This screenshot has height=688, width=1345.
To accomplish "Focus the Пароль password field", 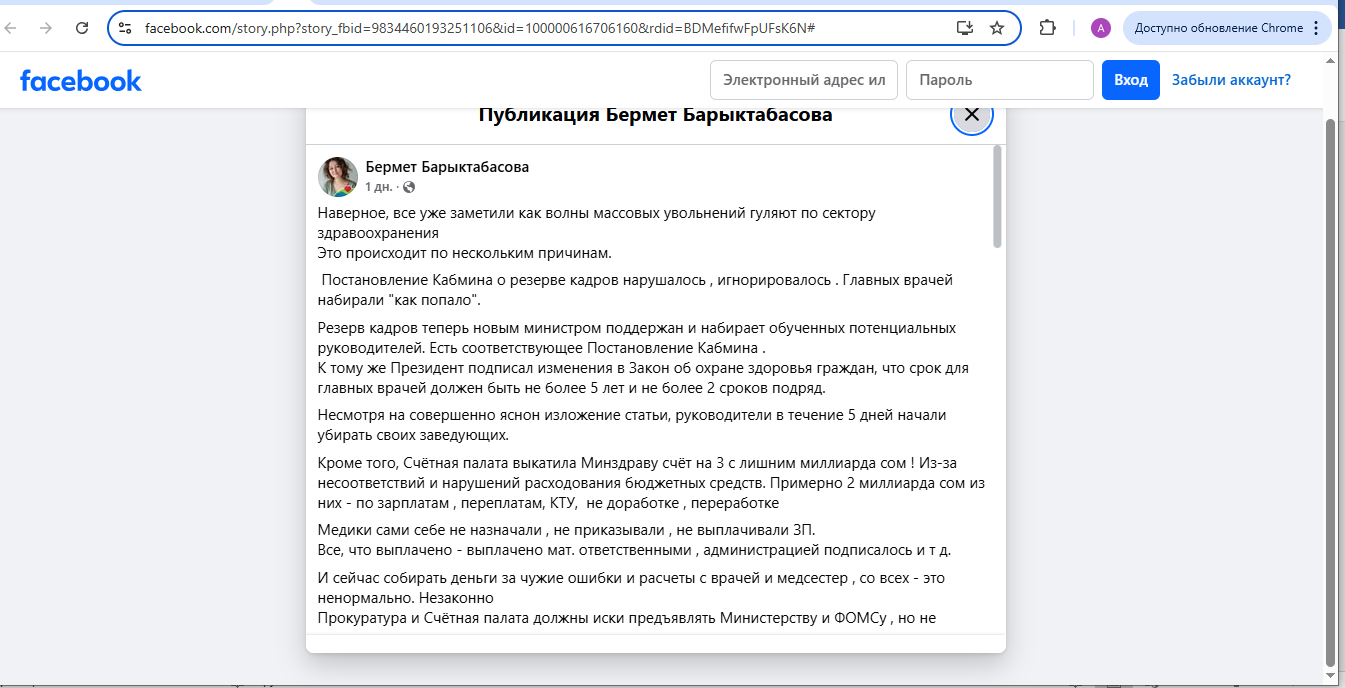I will (999, 80).
